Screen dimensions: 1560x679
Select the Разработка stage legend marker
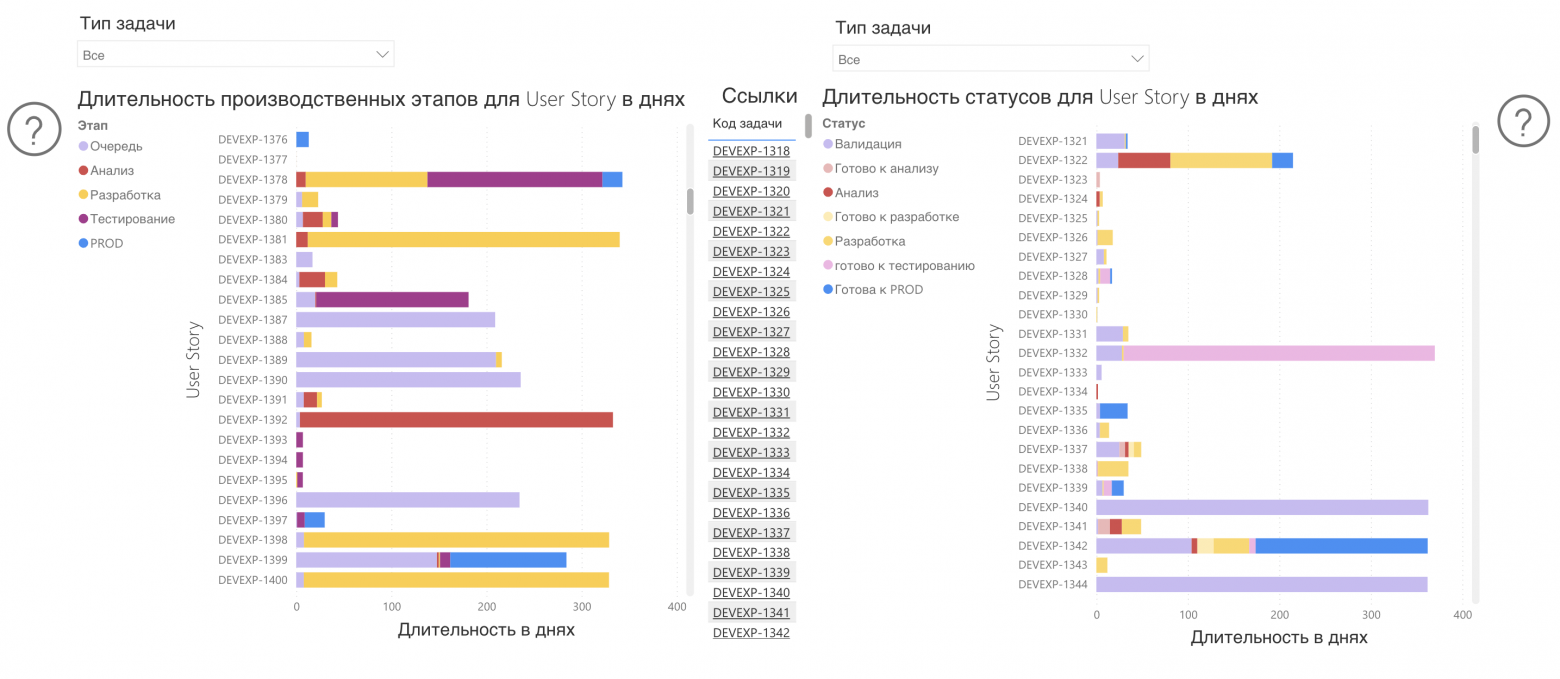pyautogui.click(x=84, y=195)
